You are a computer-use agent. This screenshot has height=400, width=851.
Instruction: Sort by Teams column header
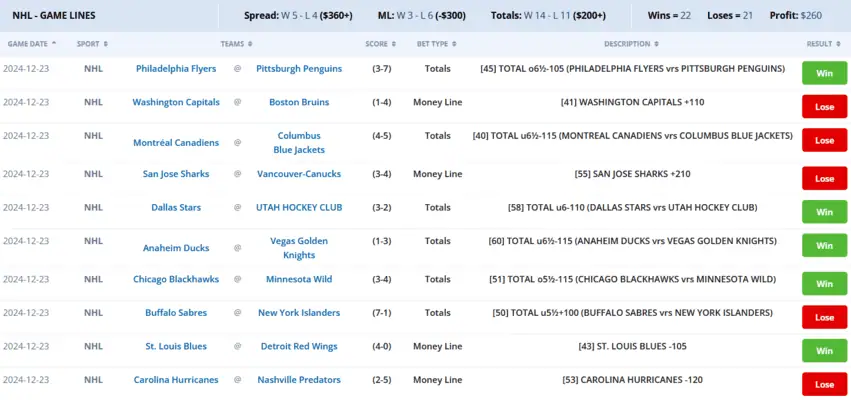click(236, 44)
